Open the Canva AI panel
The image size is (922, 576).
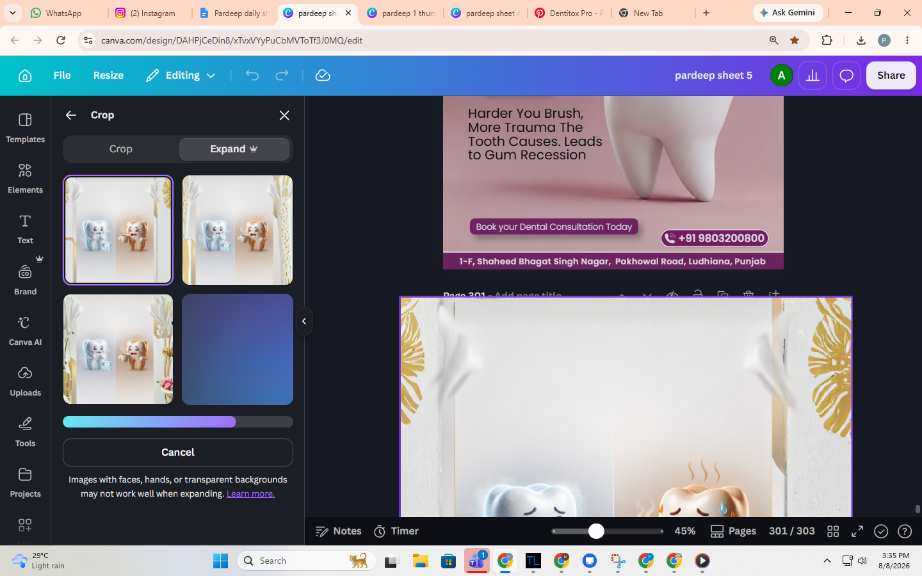coord(25,330)
